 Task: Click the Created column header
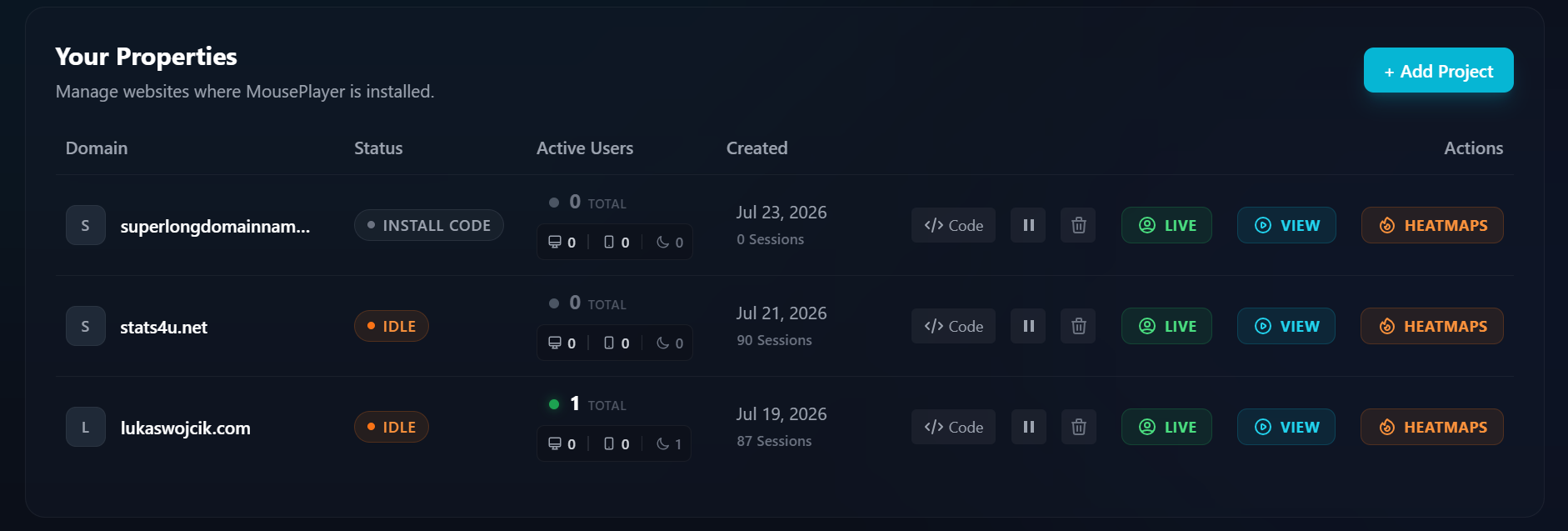click(x=757, y=148)
